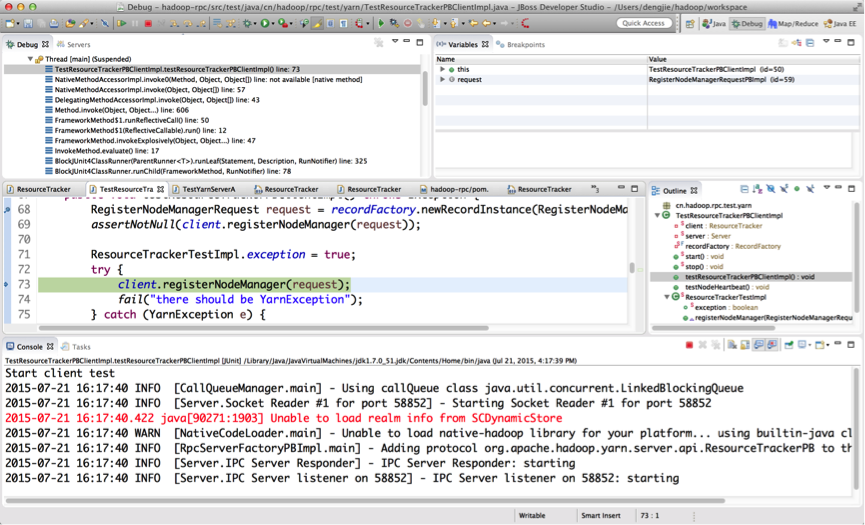Show hidden editor tabs list

(595, 189)
